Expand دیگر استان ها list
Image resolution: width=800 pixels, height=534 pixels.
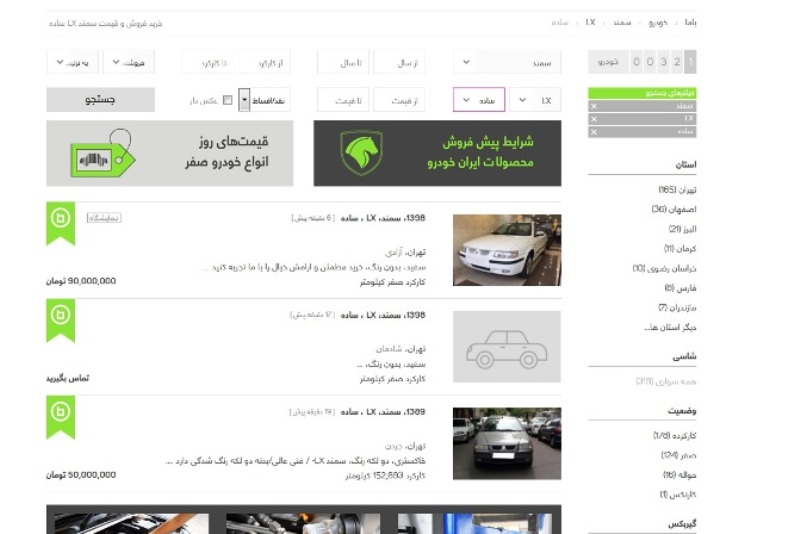[670, 327]
